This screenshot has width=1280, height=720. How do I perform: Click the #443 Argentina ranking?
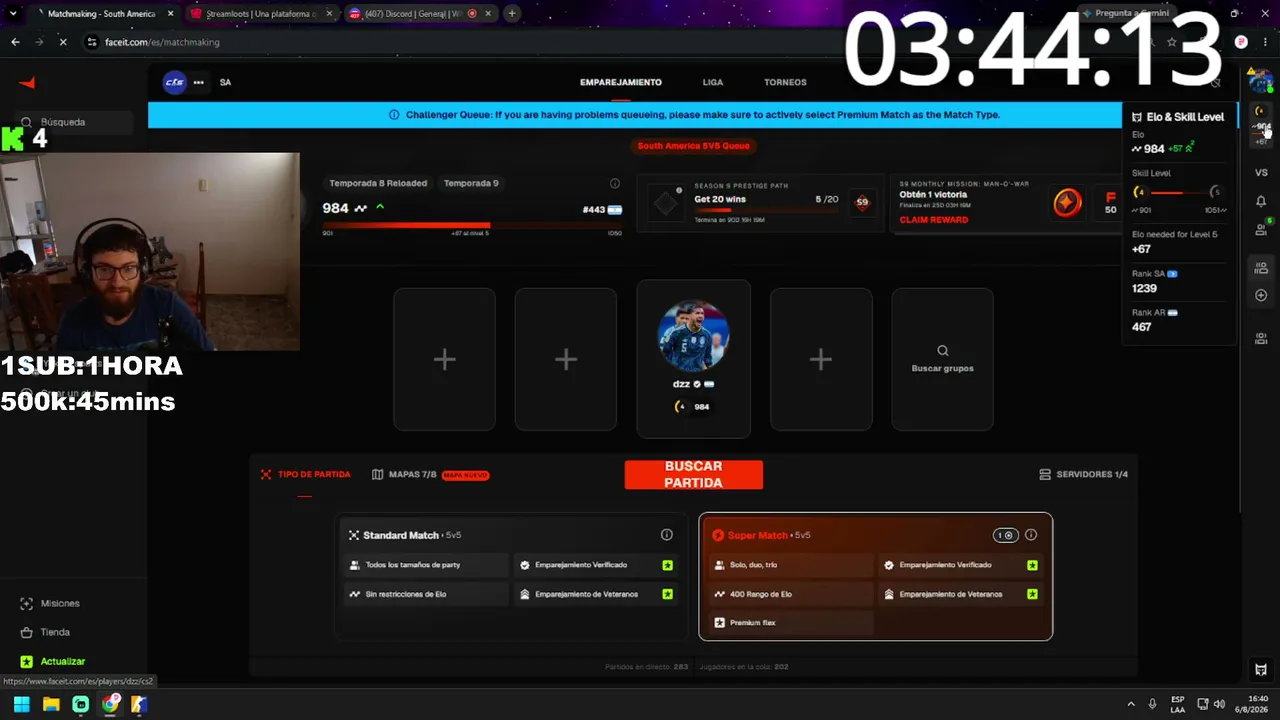point(602,209)
